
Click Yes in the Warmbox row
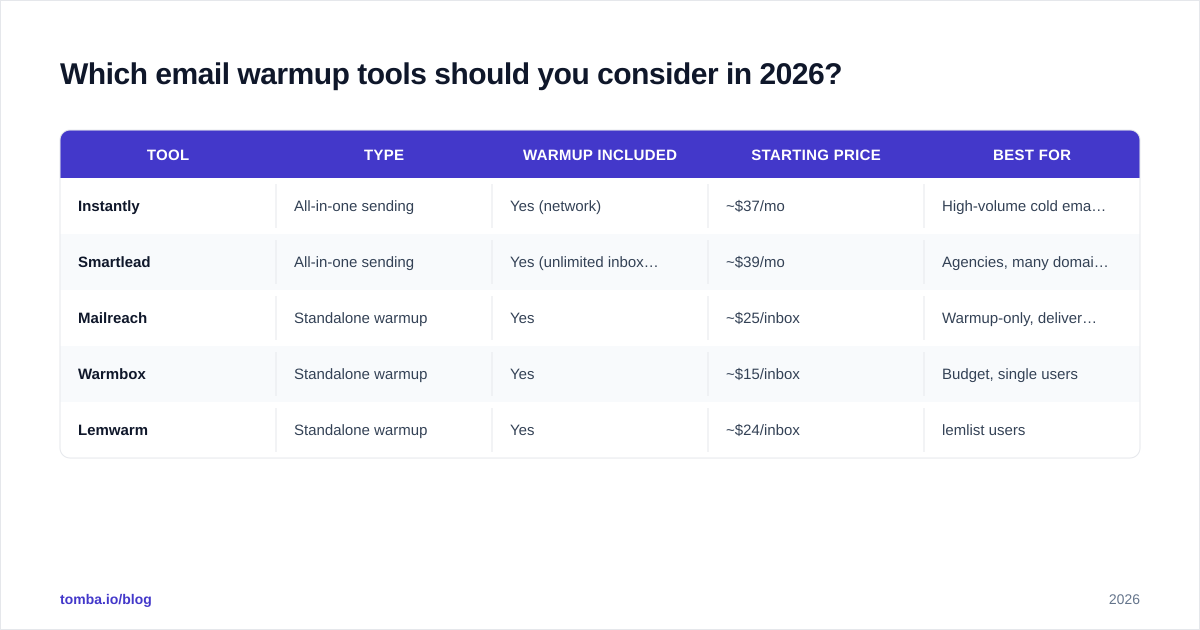(x=522, y=374)
